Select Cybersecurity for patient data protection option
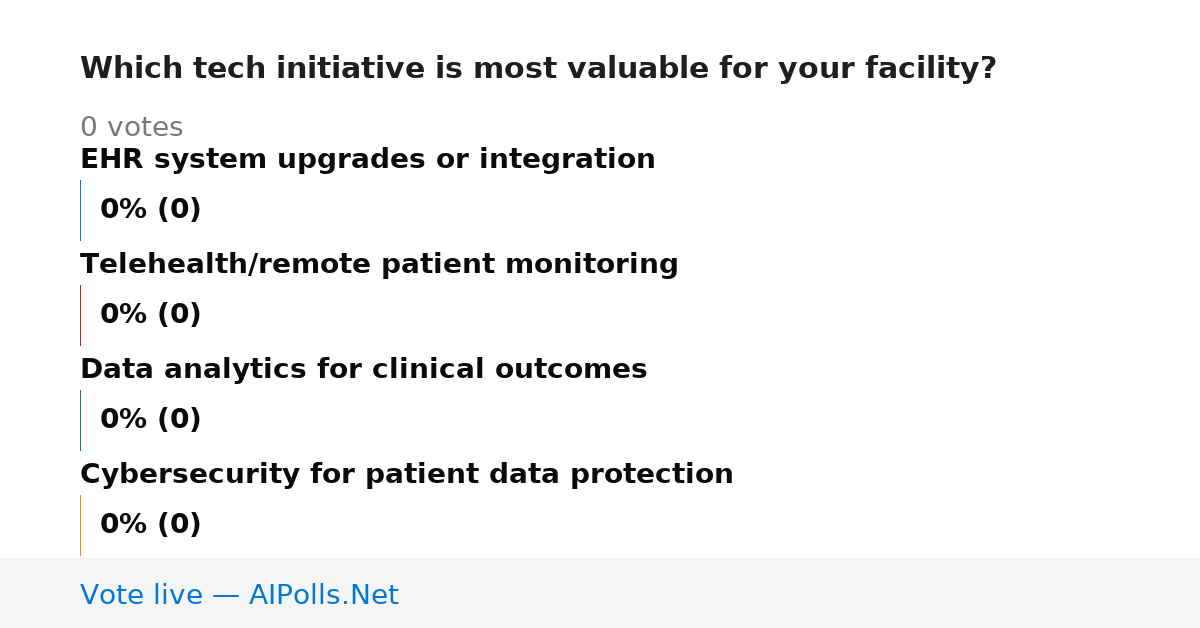1200x628 pixels. tap(406, 475)
